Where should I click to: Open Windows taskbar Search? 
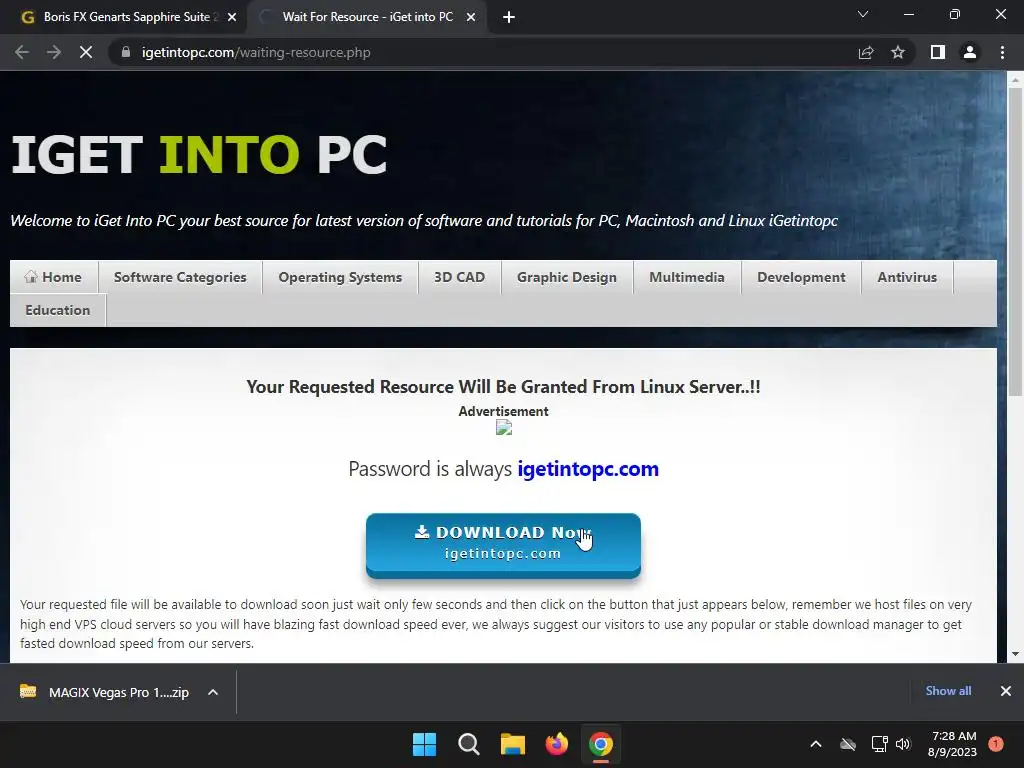[469, 744]
